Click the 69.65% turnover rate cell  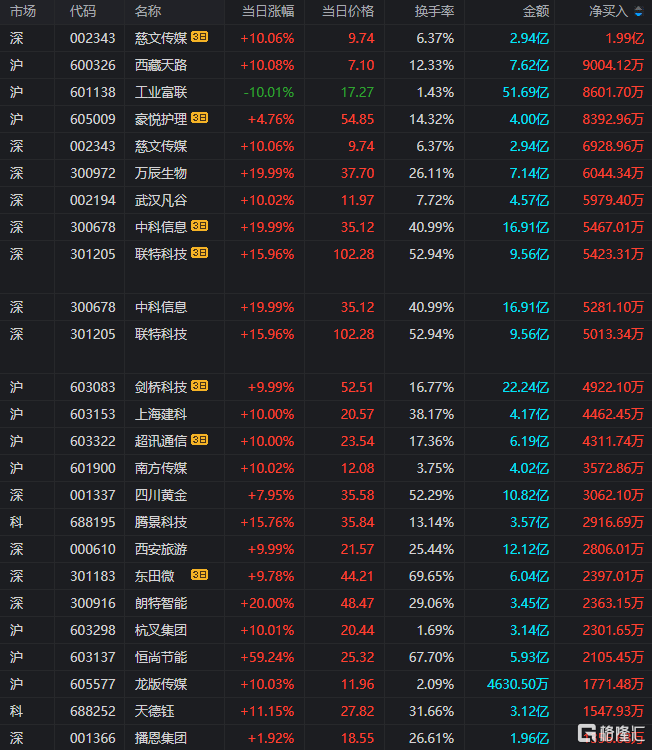click(431, 576)
